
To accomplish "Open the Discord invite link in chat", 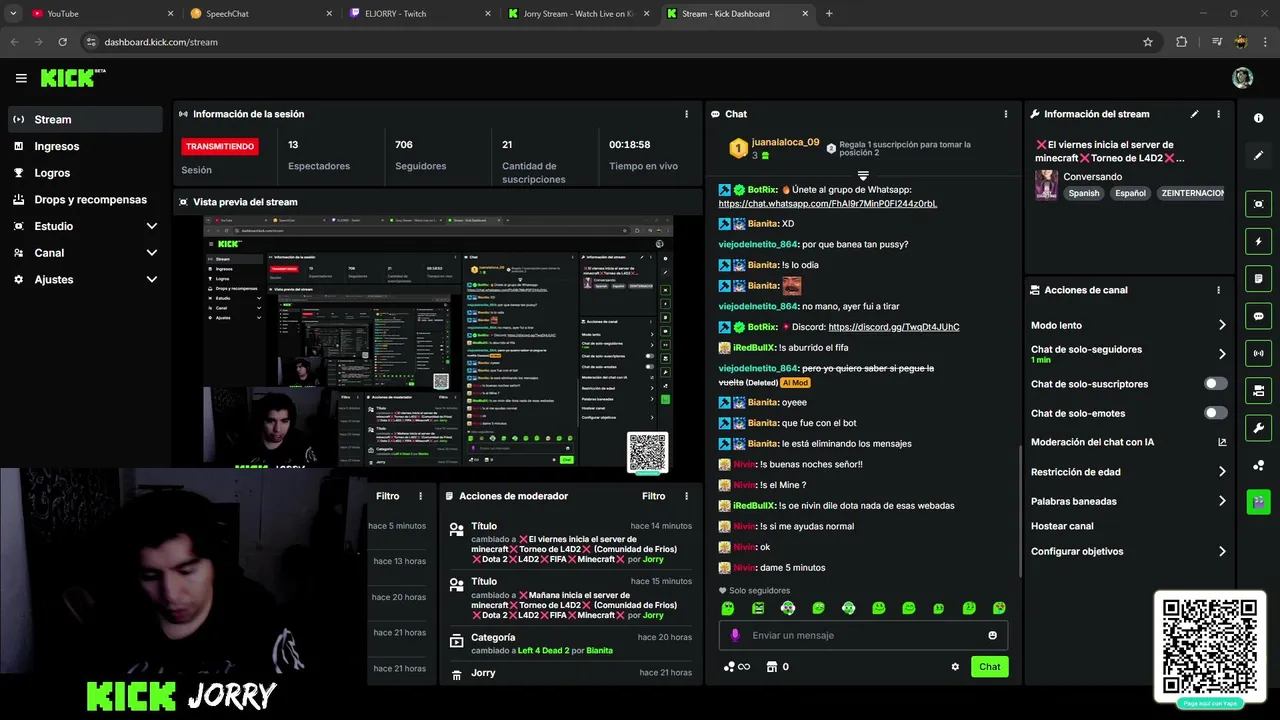I will point(894,327).
